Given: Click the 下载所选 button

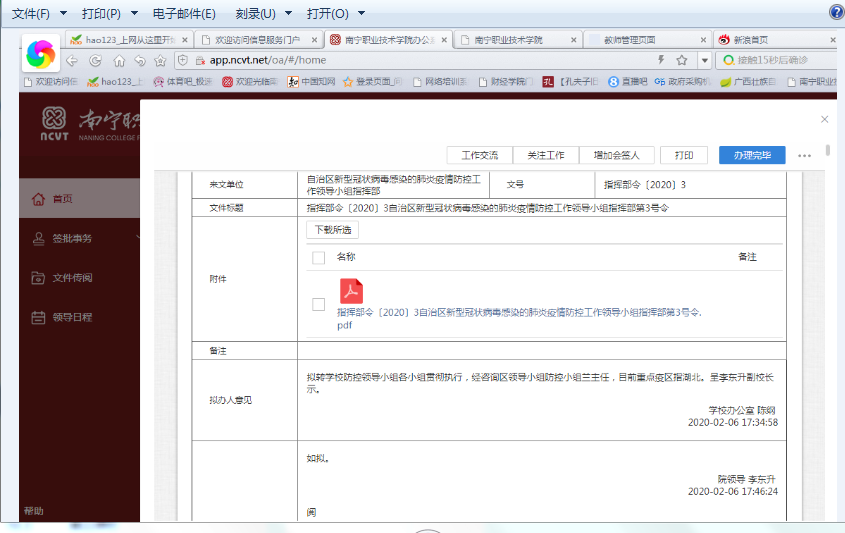Looking at the screenshot, I should pos(333,230).
